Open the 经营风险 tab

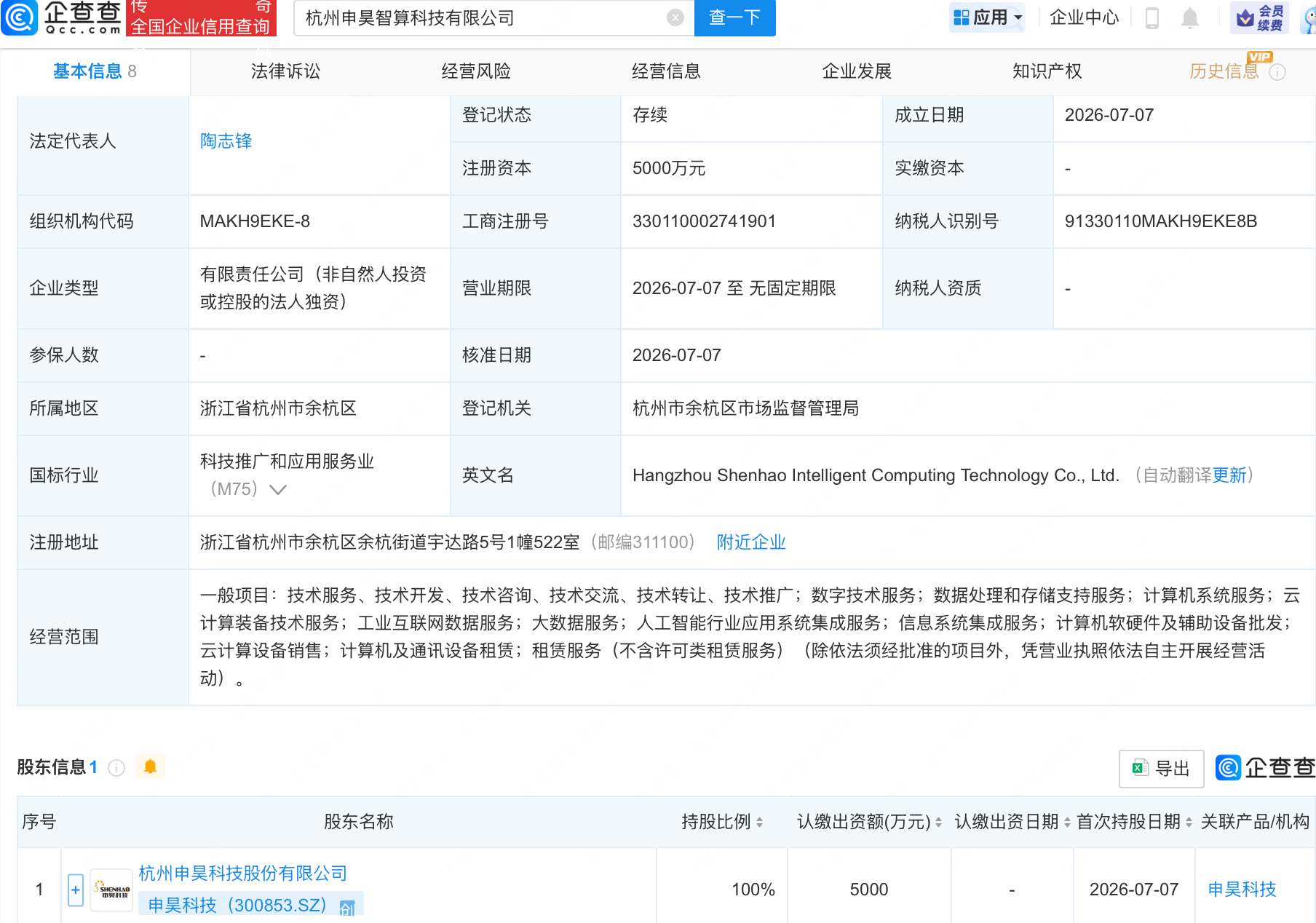[476, 71]
